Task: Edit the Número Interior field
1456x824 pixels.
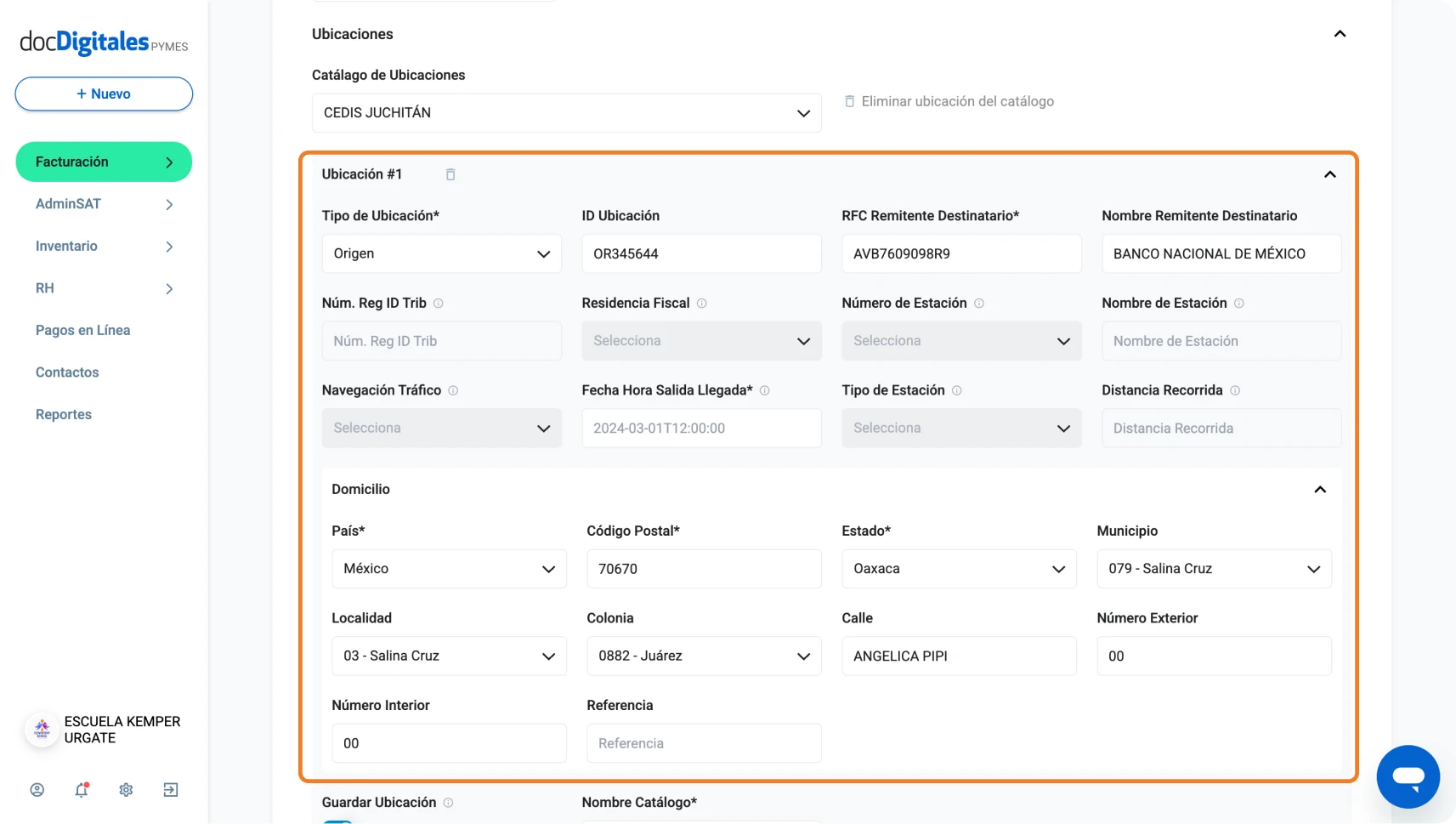Action: 449,744
